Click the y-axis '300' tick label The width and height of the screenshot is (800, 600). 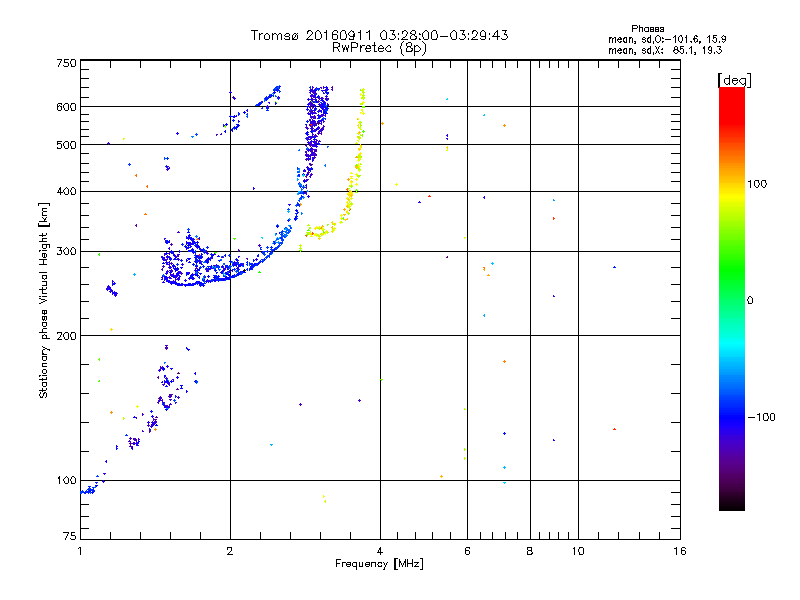point(66,252)
